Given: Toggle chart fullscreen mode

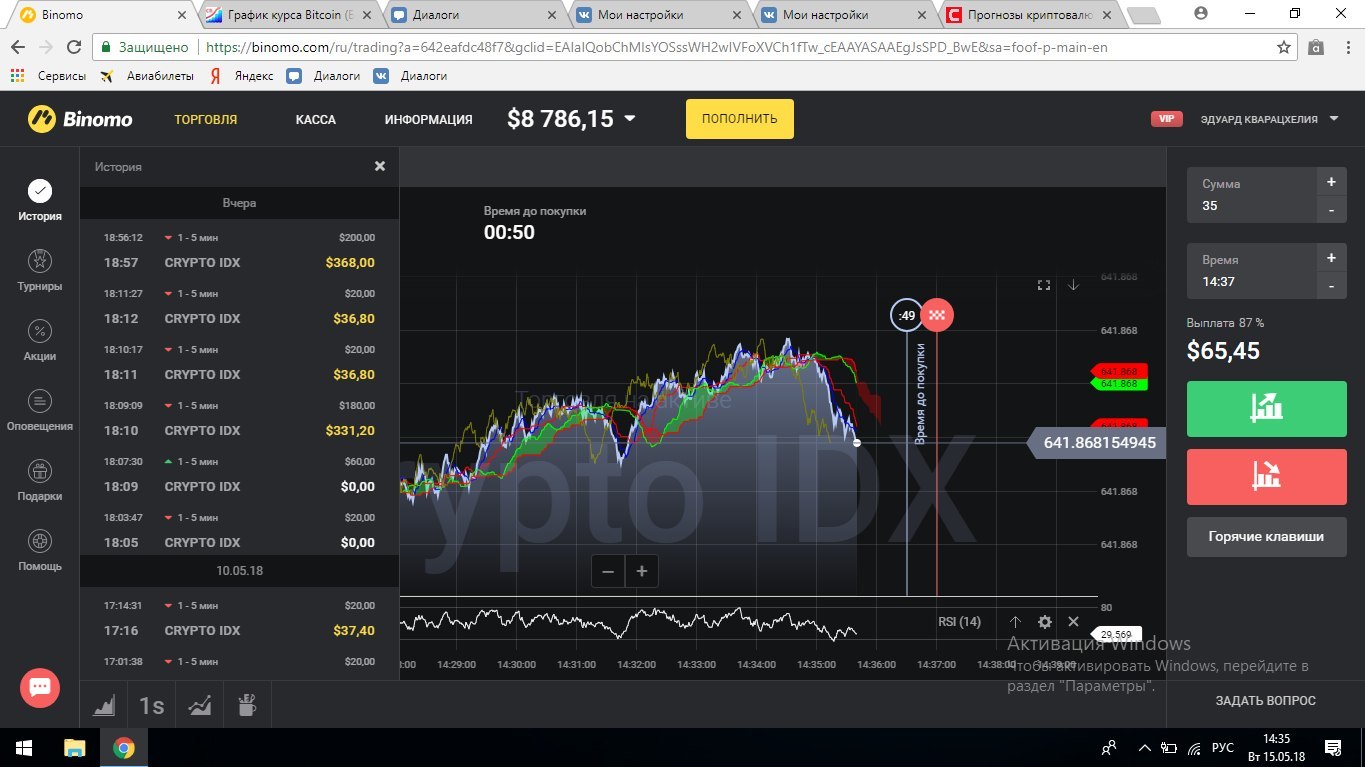Looking at the screenshot, I should [1044, 285].
